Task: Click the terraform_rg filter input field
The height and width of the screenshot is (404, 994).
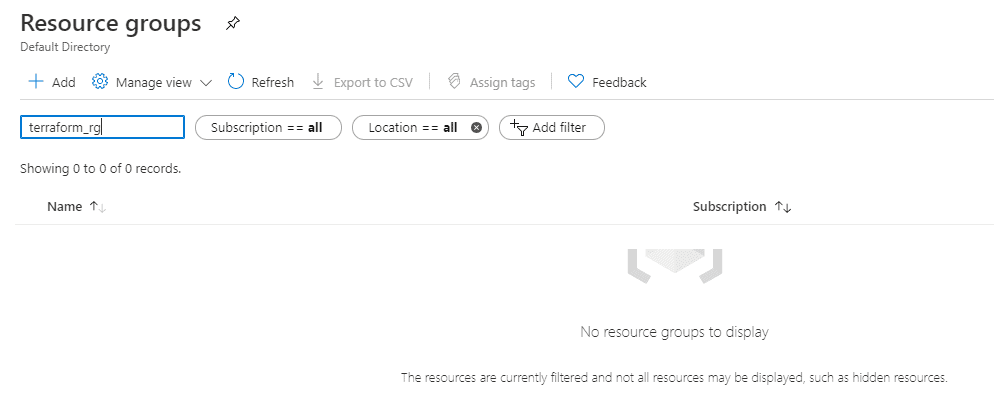Action: click(102, 127)
